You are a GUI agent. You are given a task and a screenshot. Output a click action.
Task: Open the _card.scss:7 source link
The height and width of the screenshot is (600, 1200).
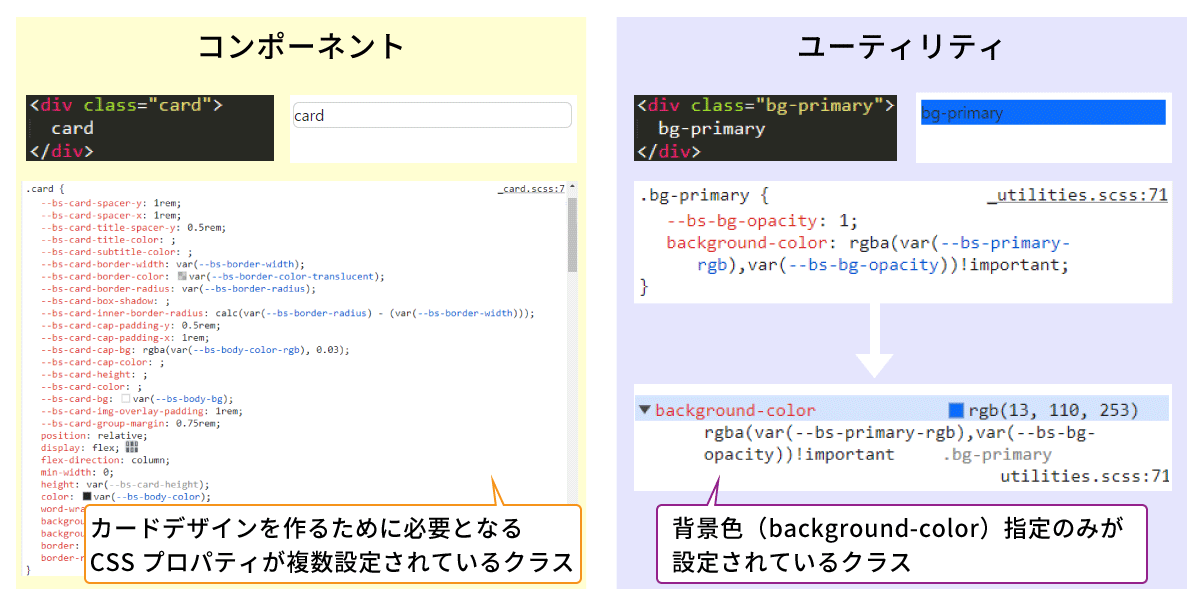click(x=531, y=188)
